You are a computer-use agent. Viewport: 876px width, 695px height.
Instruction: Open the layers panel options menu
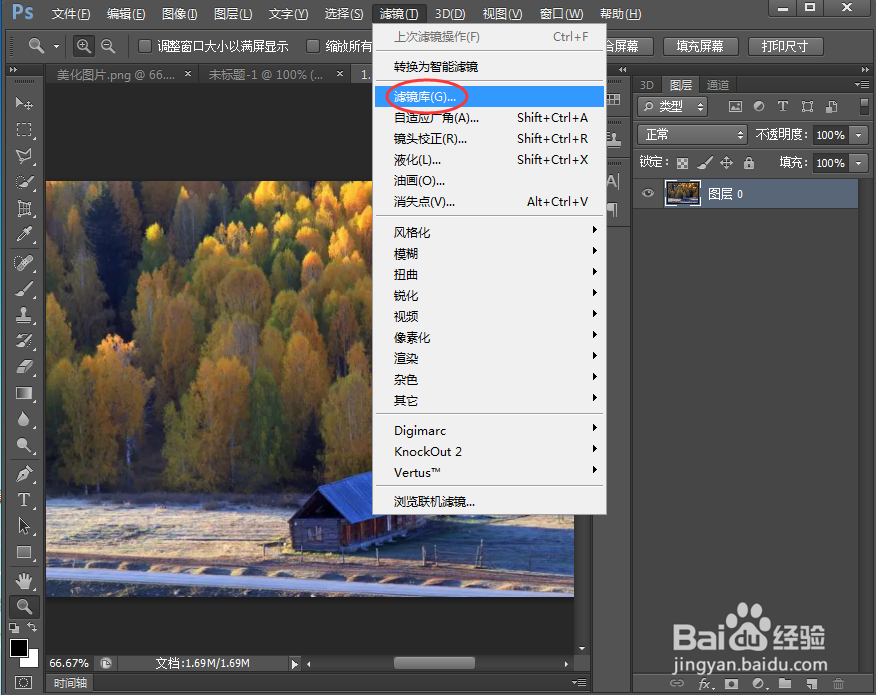863,84
